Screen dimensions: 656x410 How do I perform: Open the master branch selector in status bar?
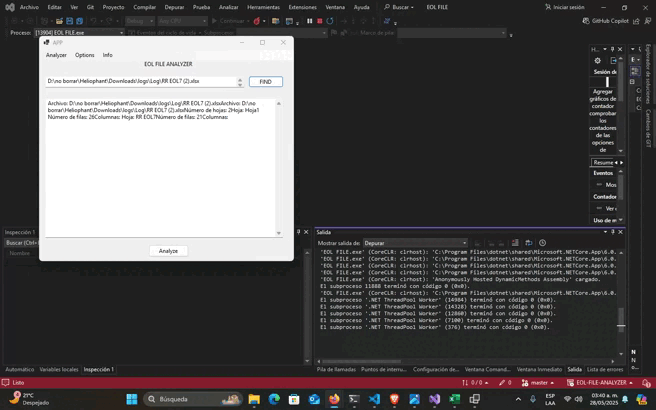(539, 382)
